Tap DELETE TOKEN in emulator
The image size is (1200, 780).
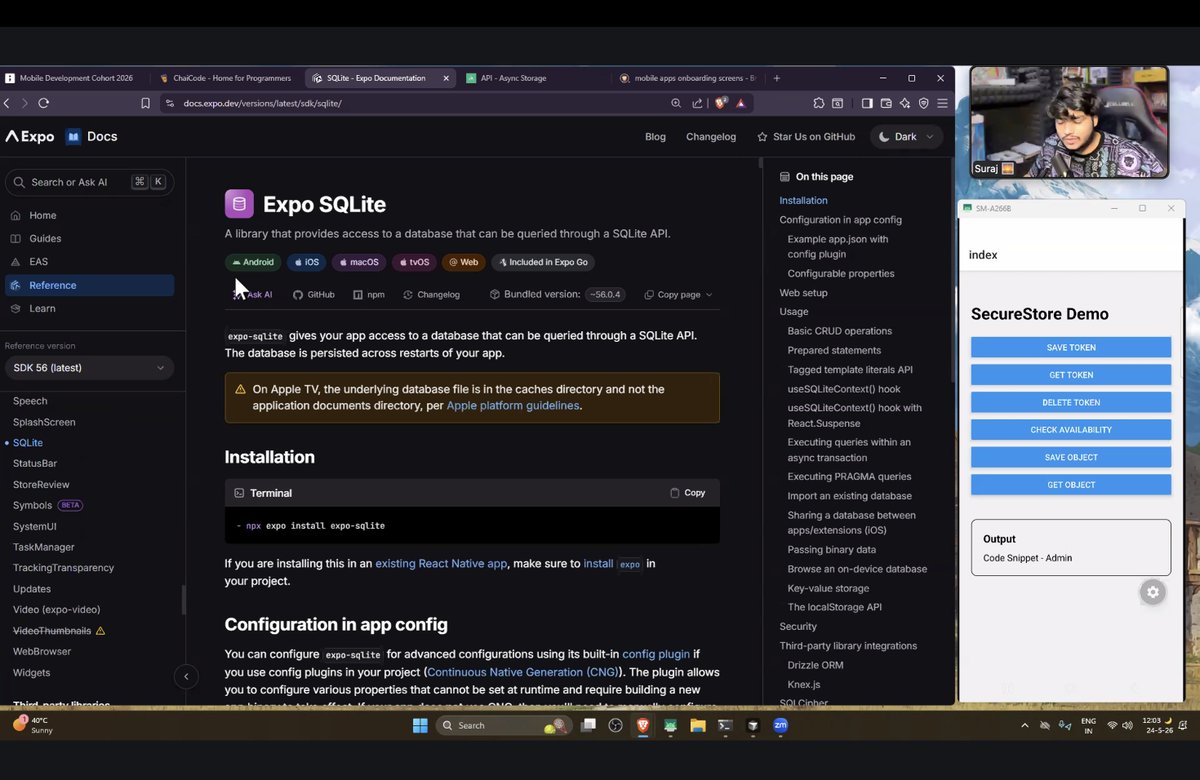coord(1071,402)
